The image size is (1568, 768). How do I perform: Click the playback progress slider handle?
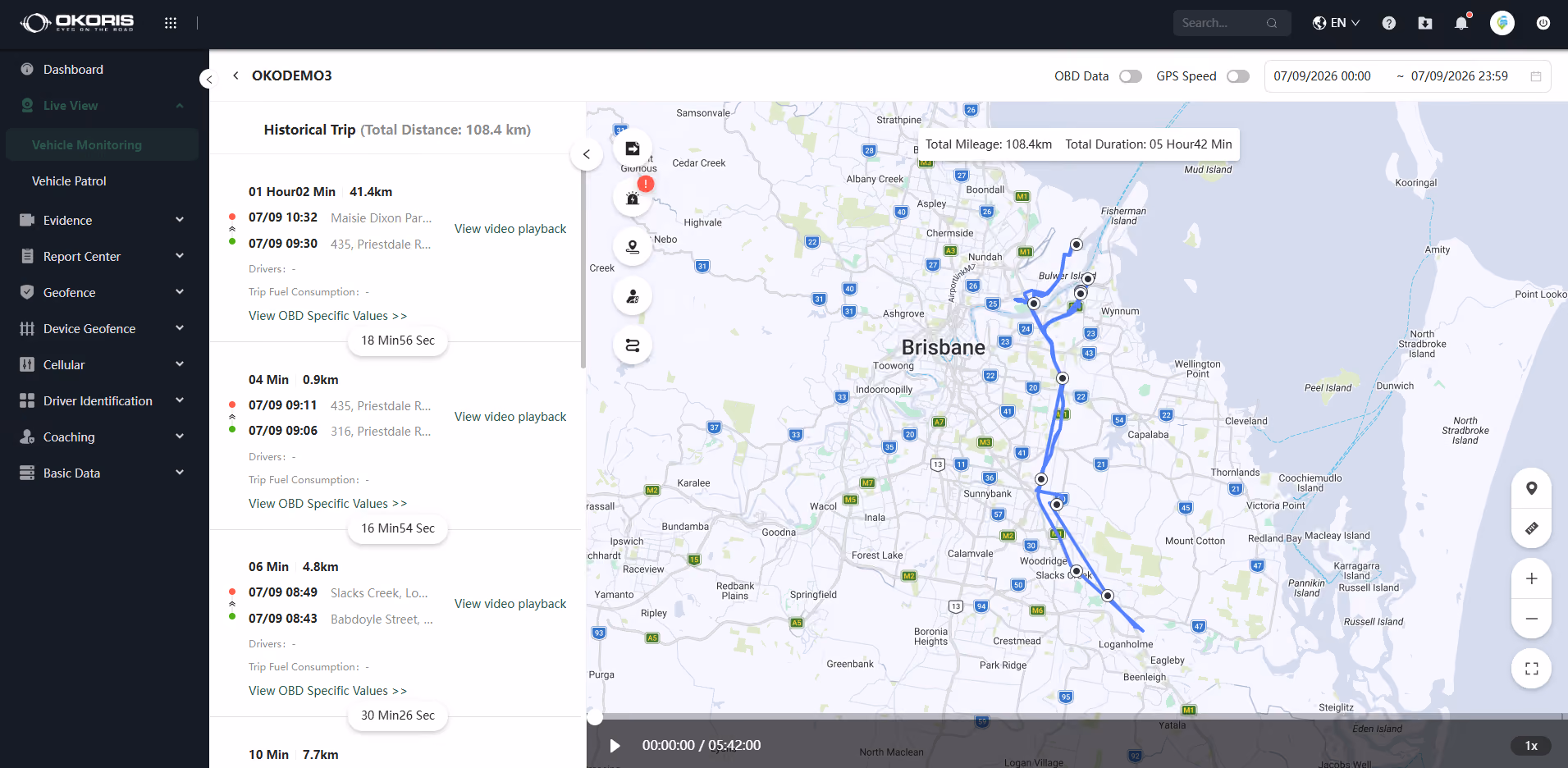tap(595, 718)
